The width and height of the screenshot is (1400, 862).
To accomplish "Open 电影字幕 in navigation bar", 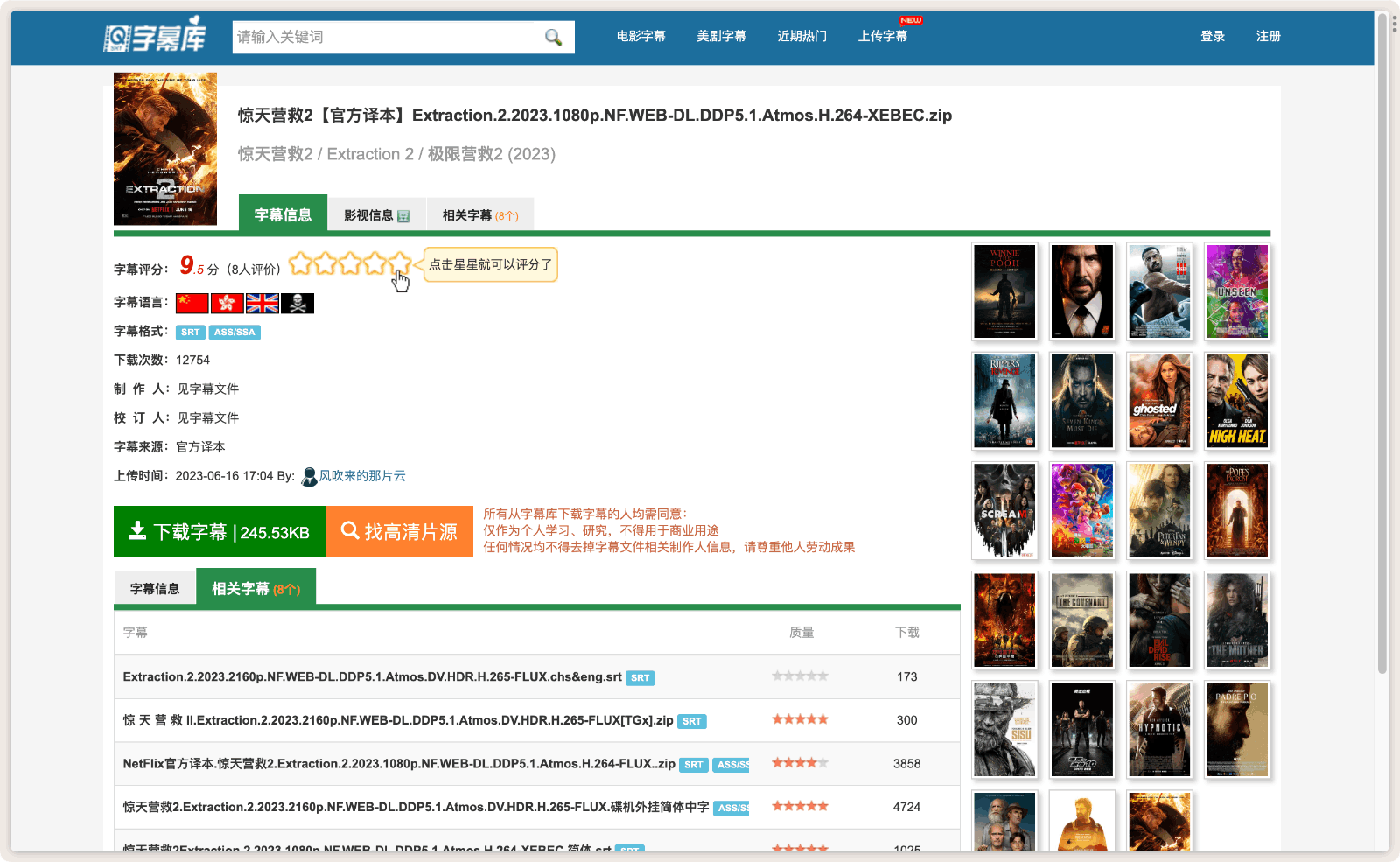I will point(640,36).
